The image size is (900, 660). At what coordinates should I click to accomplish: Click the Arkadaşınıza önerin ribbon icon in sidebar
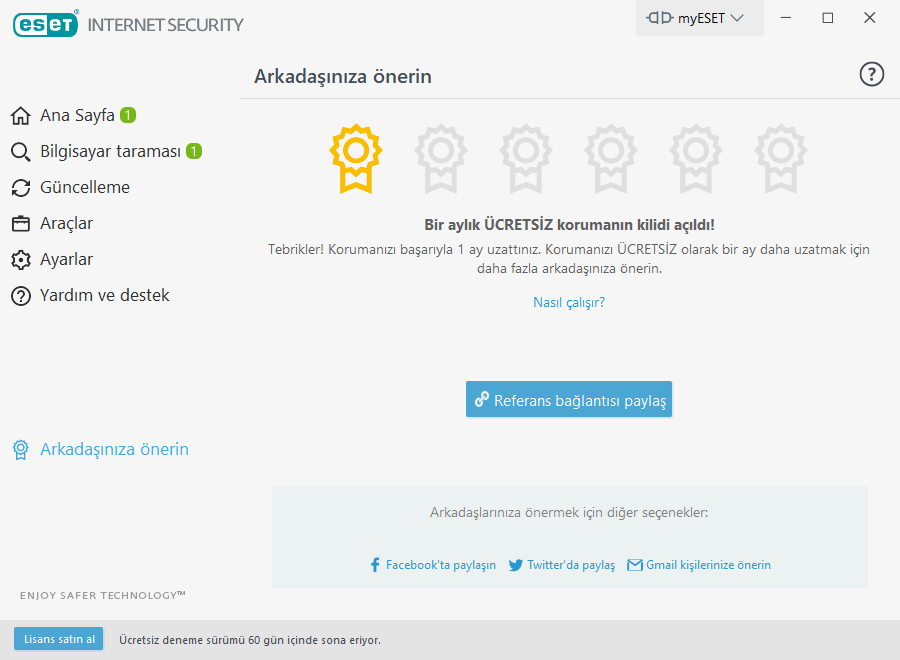click(21, 450)
